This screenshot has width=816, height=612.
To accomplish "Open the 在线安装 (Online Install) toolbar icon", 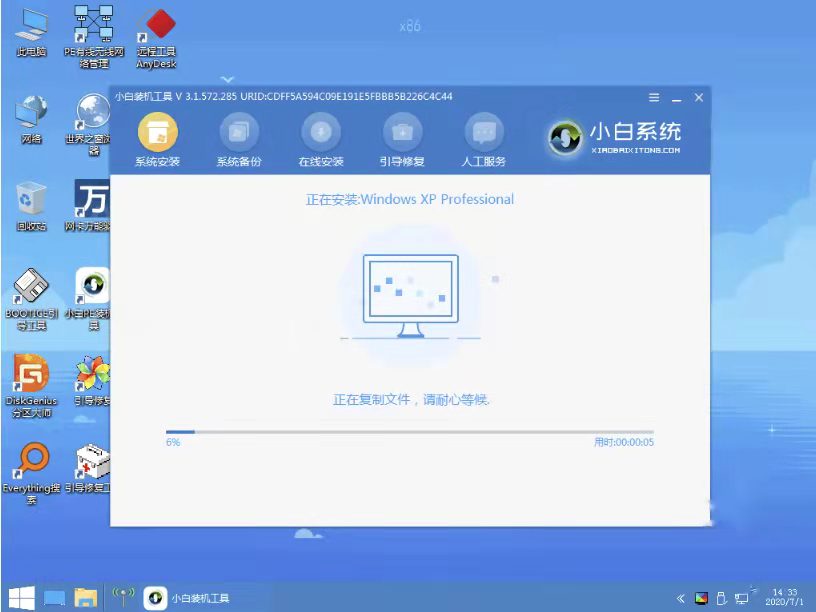I will pyautogui.click(x=320, y=138).
